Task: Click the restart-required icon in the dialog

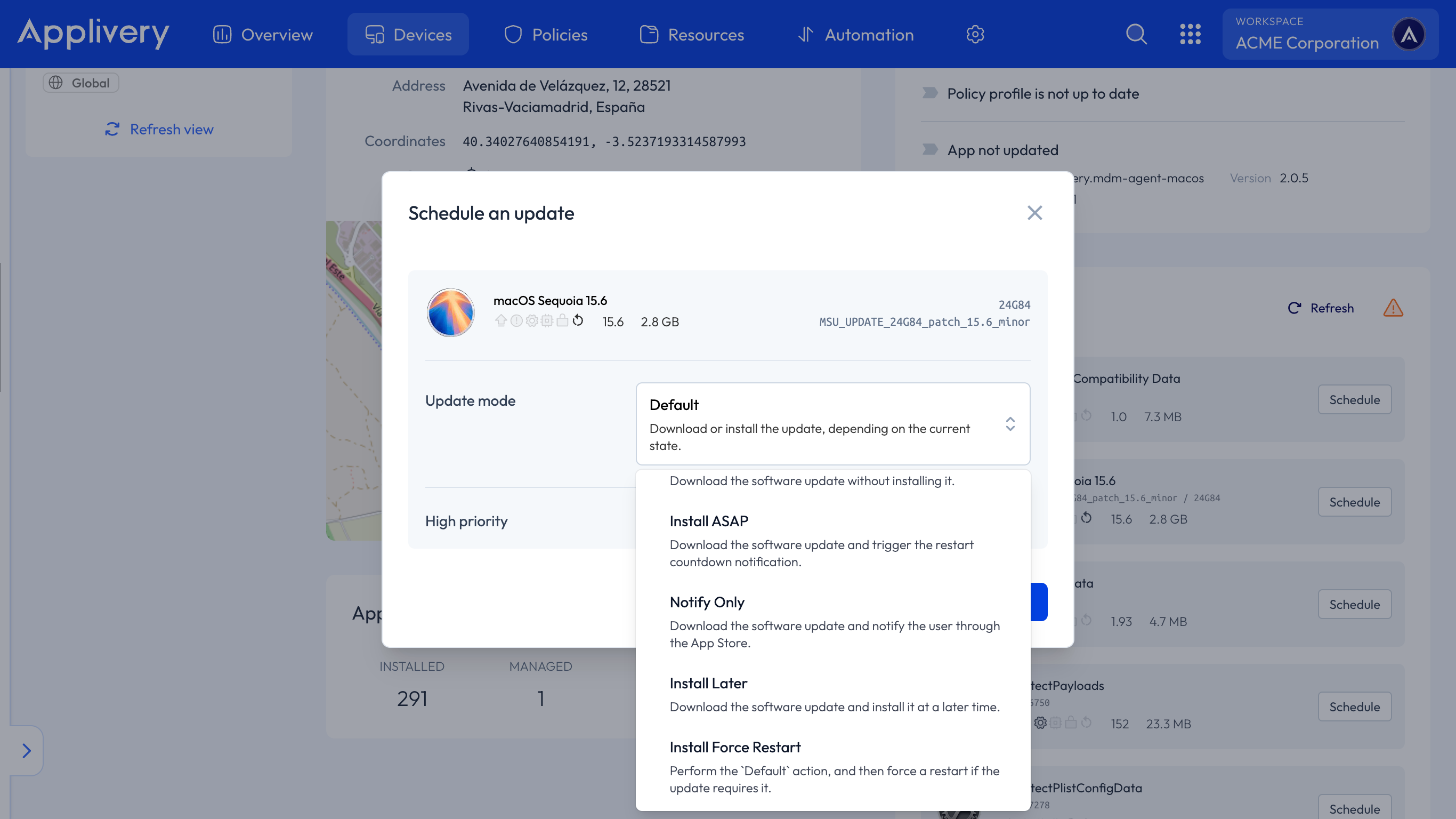Action: coord(578,320)
